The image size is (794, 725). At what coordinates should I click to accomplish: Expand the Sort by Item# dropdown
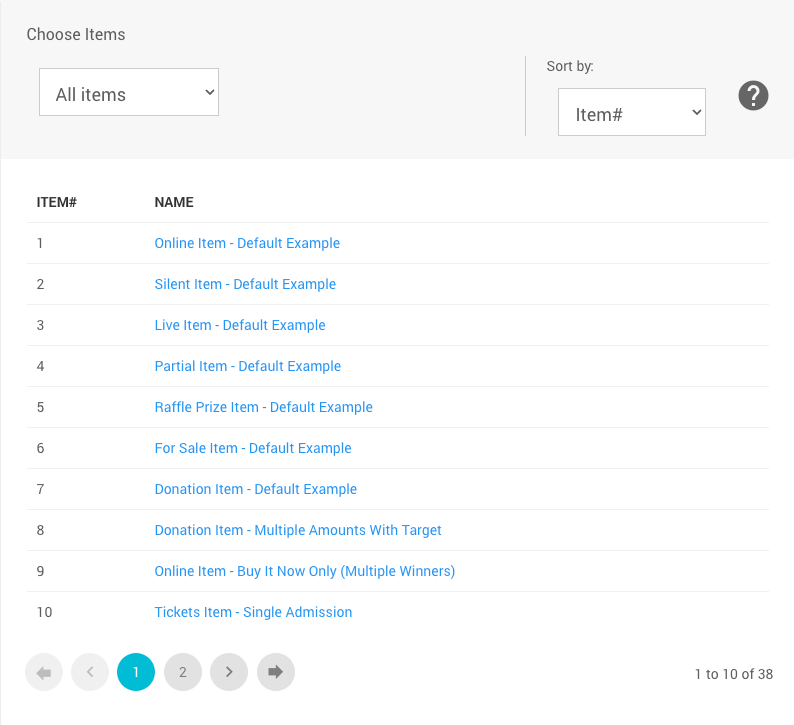click(x=632, y=114)
